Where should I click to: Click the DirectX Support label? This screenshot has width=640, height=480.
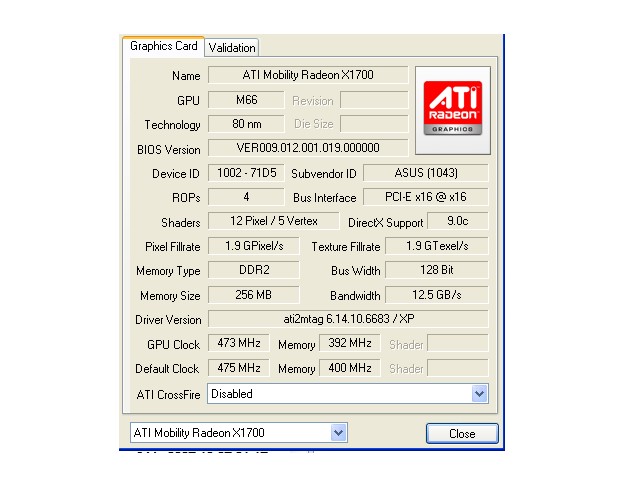(x=386, y=223)
